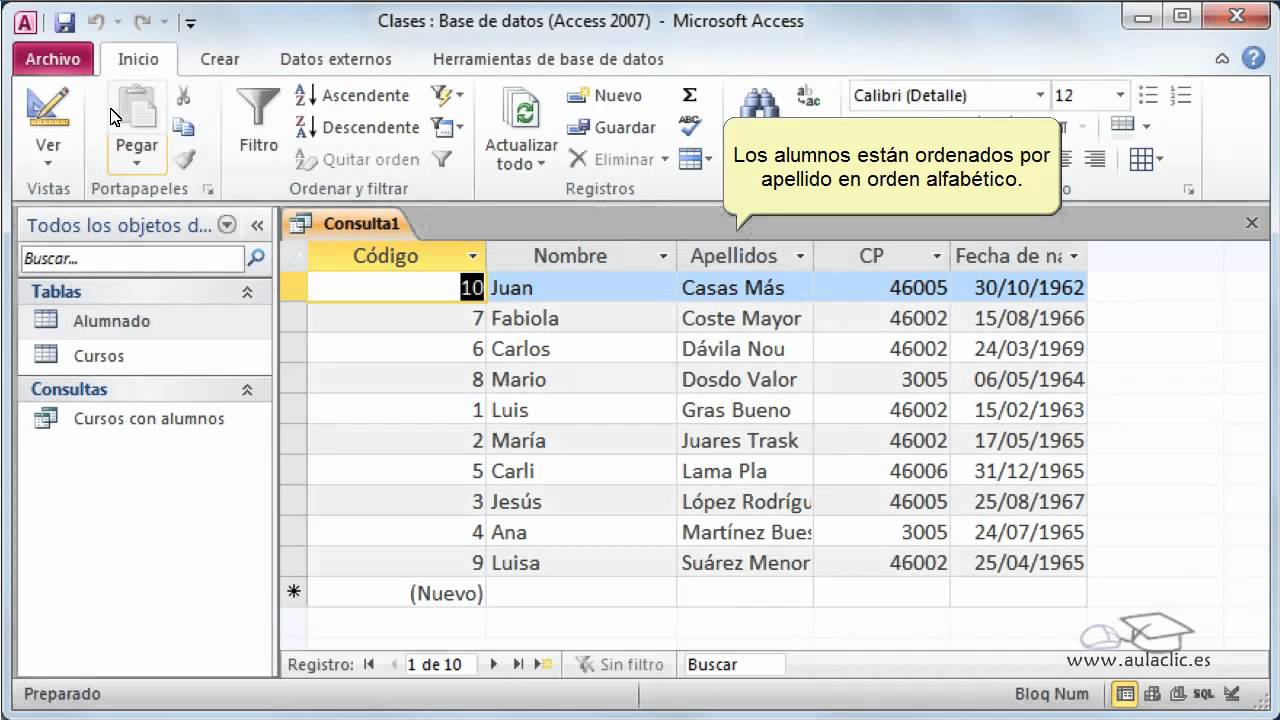This screenshot has height=720, width=1280.
Task: Open the Calibri font name dropdown
Action: tap(1040, 96)
